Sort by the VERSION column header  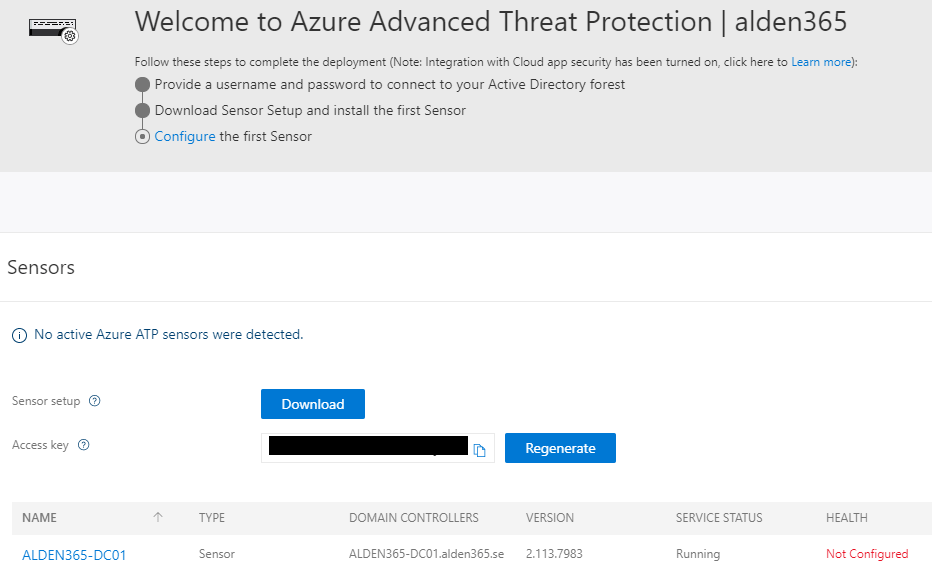(550, 518)
